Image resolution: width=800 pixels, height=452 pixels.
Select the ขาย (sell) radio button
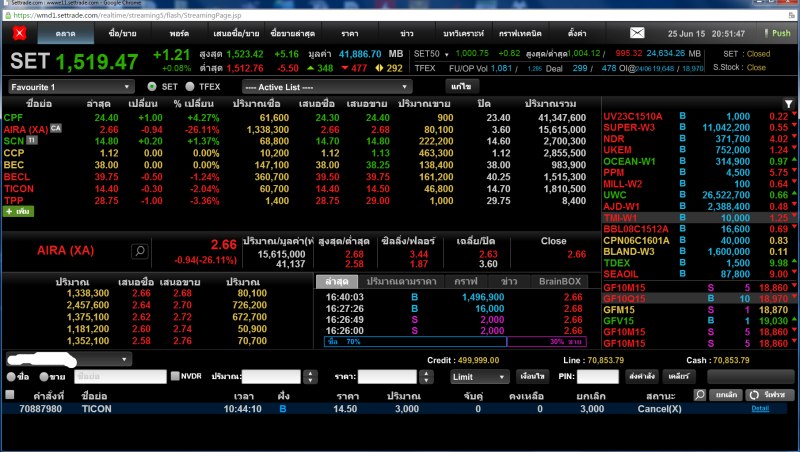click(44, 377)
